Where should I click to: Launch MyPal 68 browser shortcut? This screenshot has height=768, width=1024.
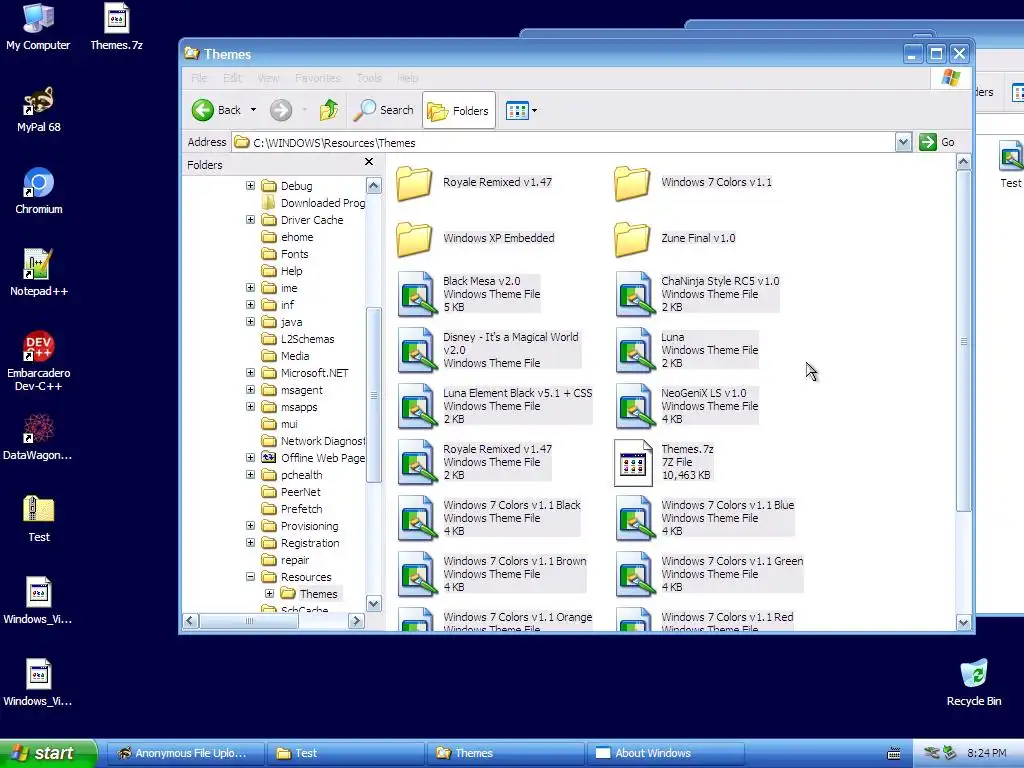pyautogui.click(x=39, y=109)
